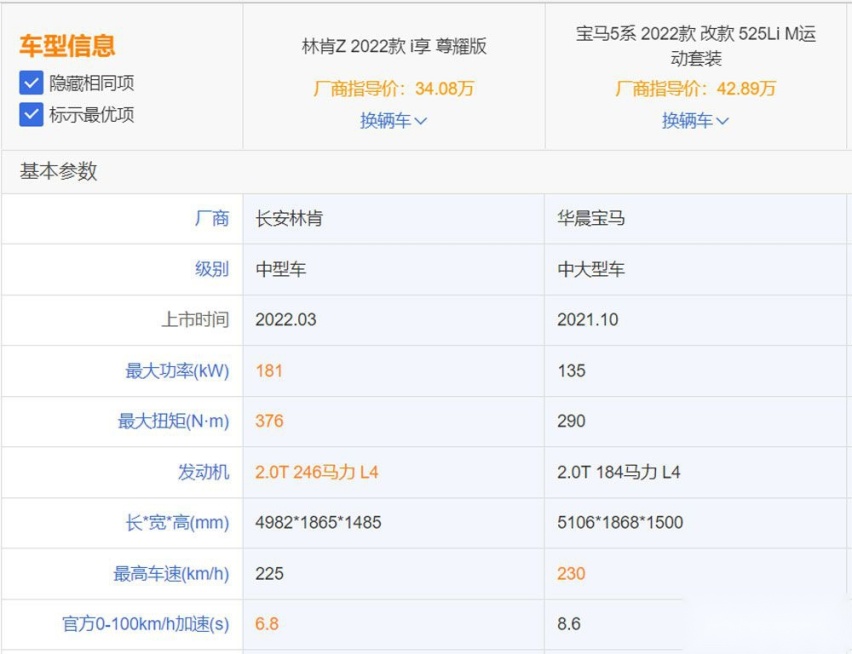
Task: Click the 林肯Z 2022款 i享 尊耀版 title
Action: [x=394, y=46]
